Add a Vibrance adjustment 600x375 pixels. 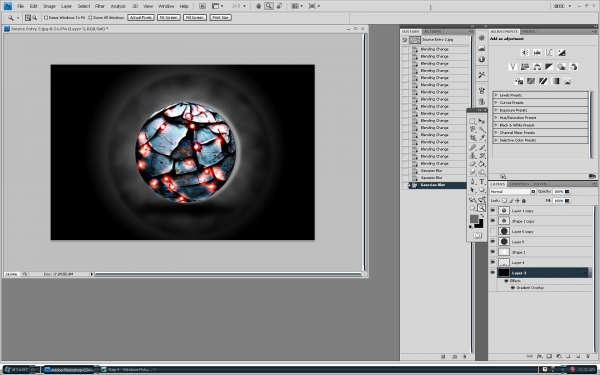(x=513, y=67)
